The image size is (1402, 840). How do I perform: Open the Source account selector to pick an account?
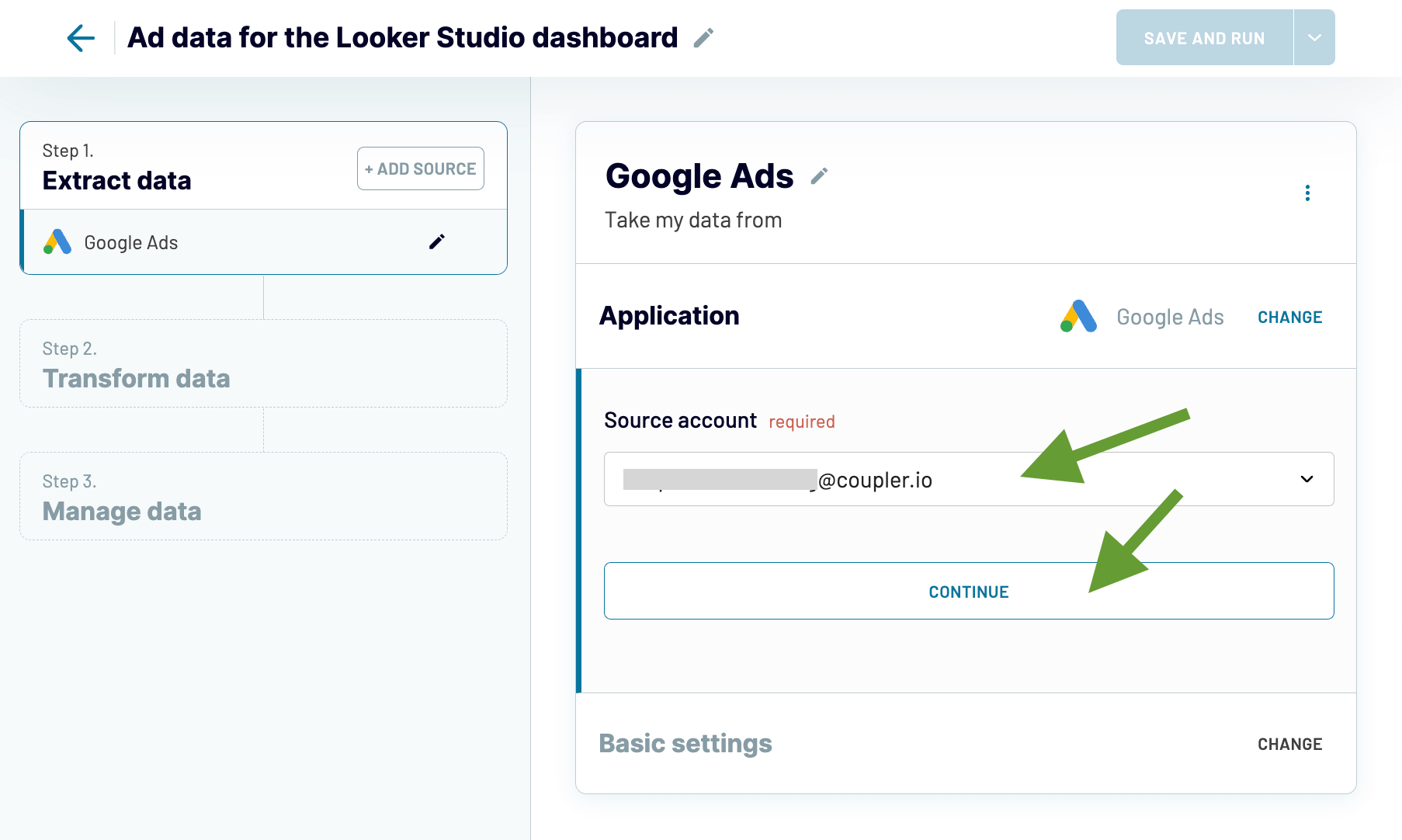coord(969,479)
